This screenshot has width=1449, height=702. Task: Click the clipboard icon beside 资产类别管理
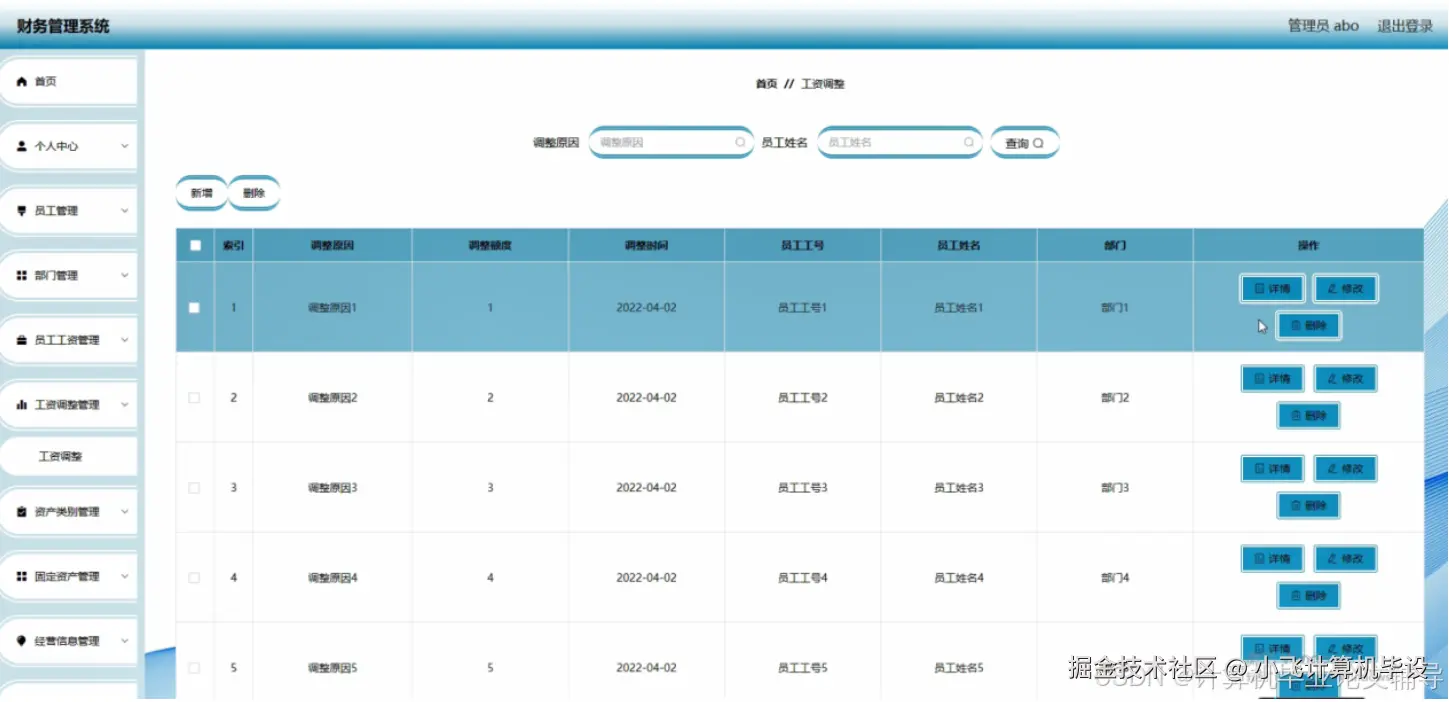pos(22,512)
